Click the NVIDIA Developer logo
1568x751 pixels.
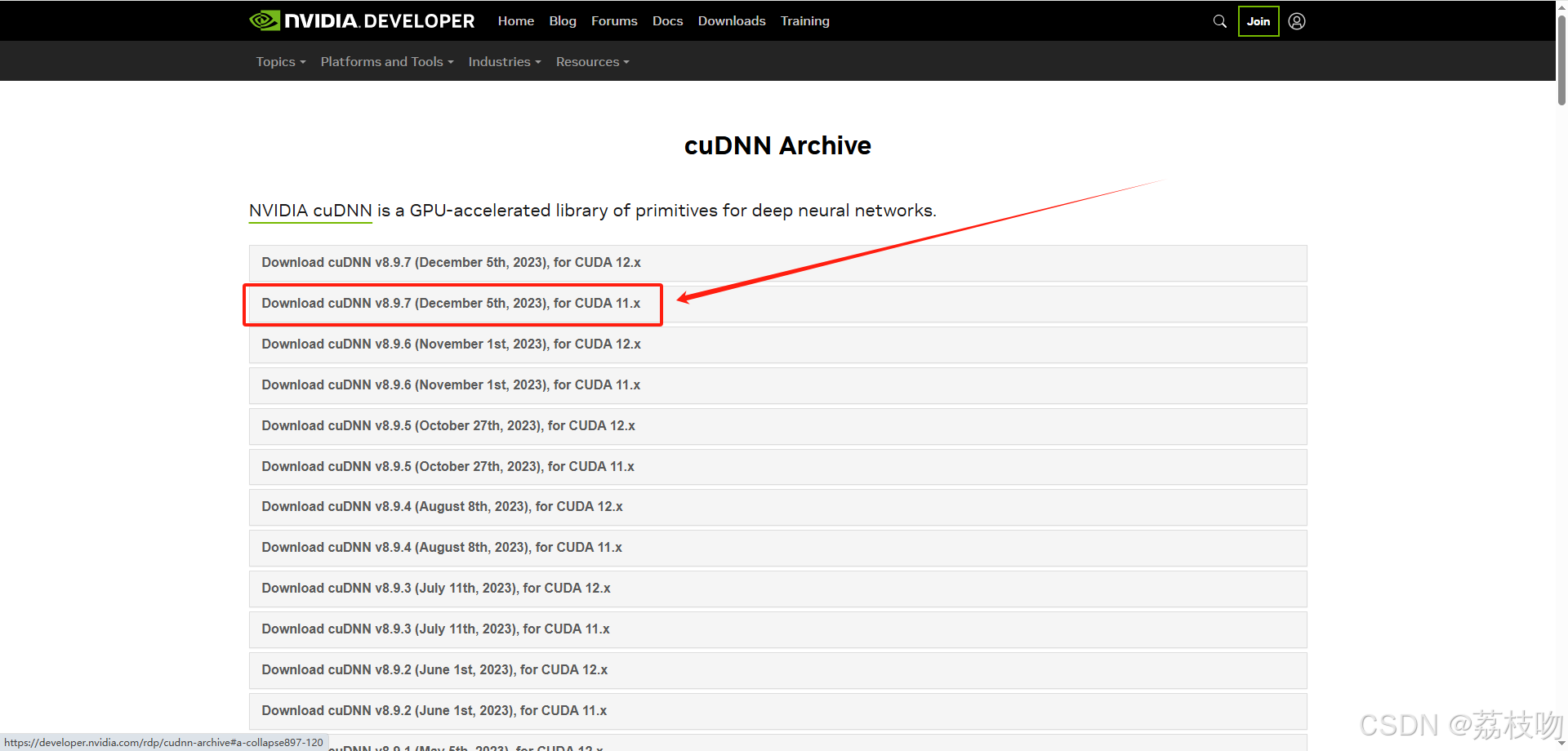tap(362, 20)
